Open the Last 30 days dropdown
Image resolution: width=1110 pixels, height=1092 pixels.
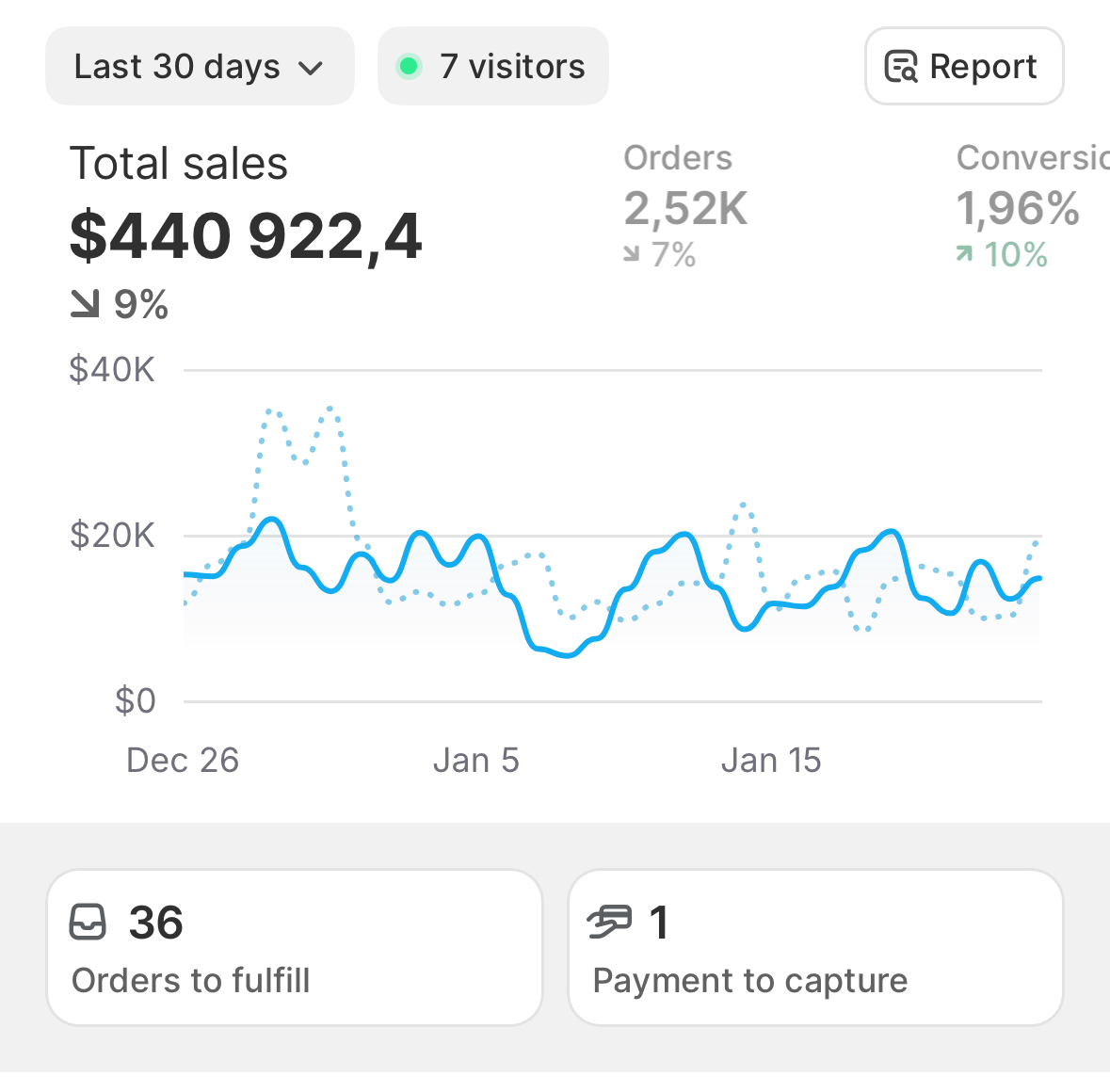199,67
